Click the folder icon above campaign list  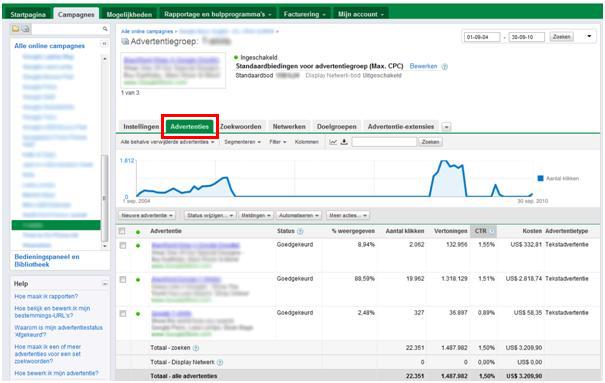click(15, 29)
